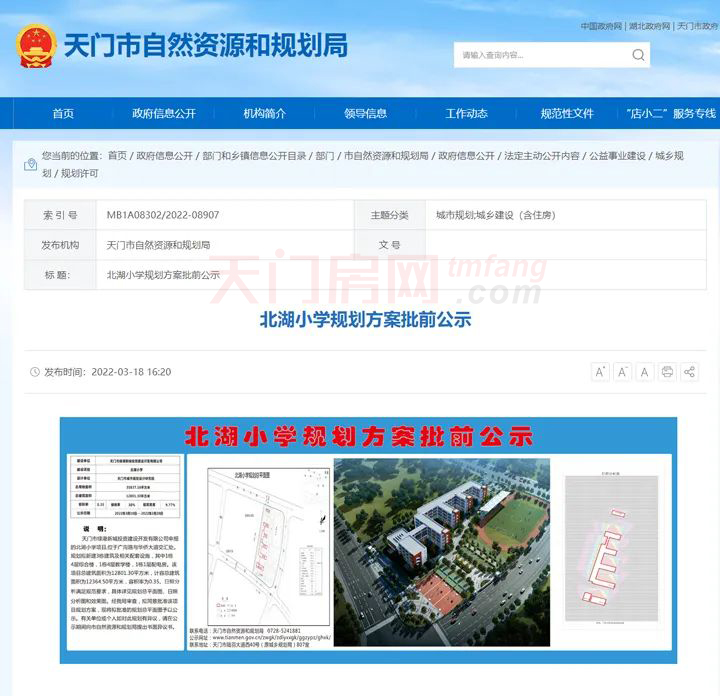Screen dimensions: 720x696
Task: Select 领导信息 from the navigation bar
Action: [365, 114]
